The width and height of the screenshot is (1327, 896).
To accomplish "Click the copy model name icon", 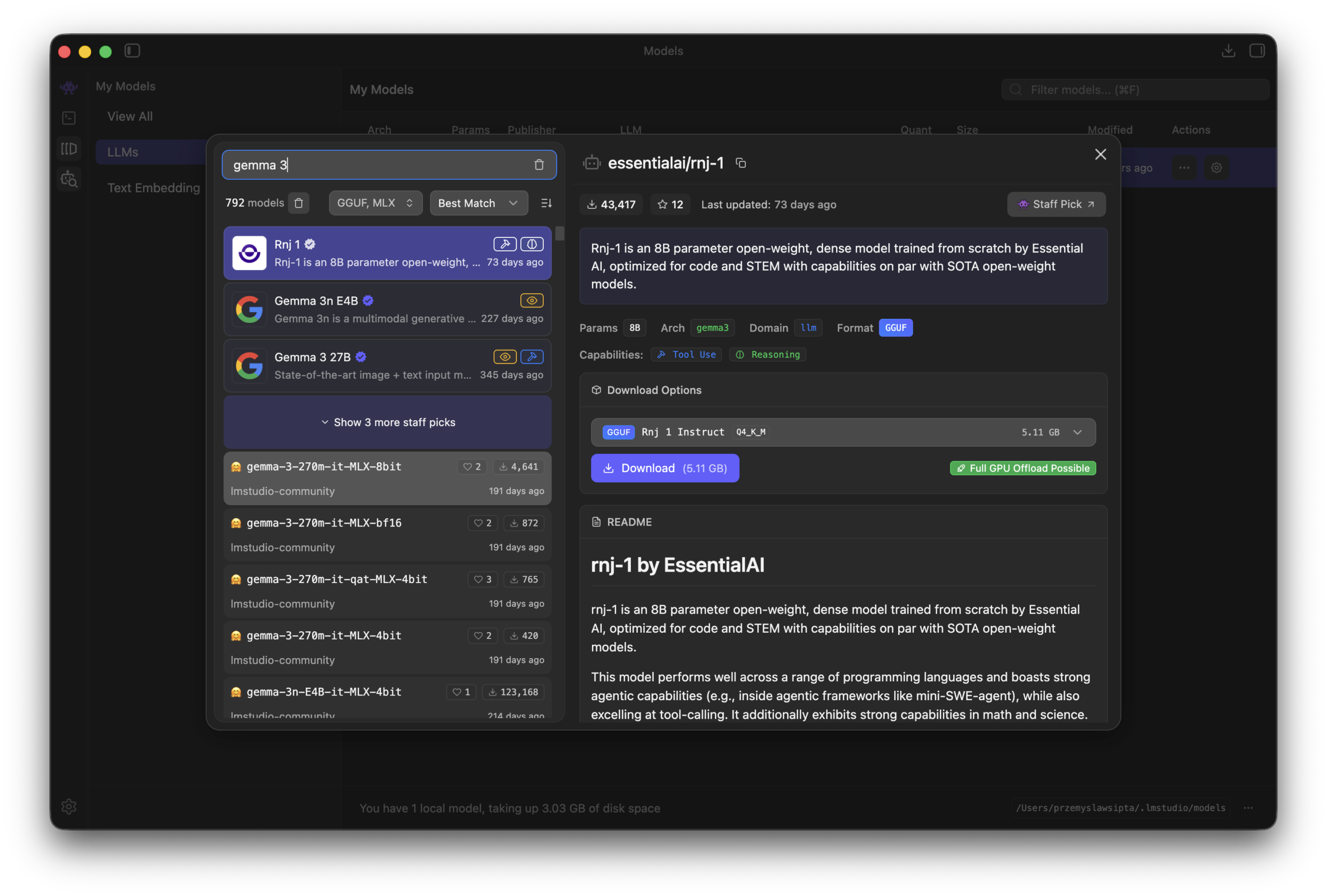I will tap(741, 163).
